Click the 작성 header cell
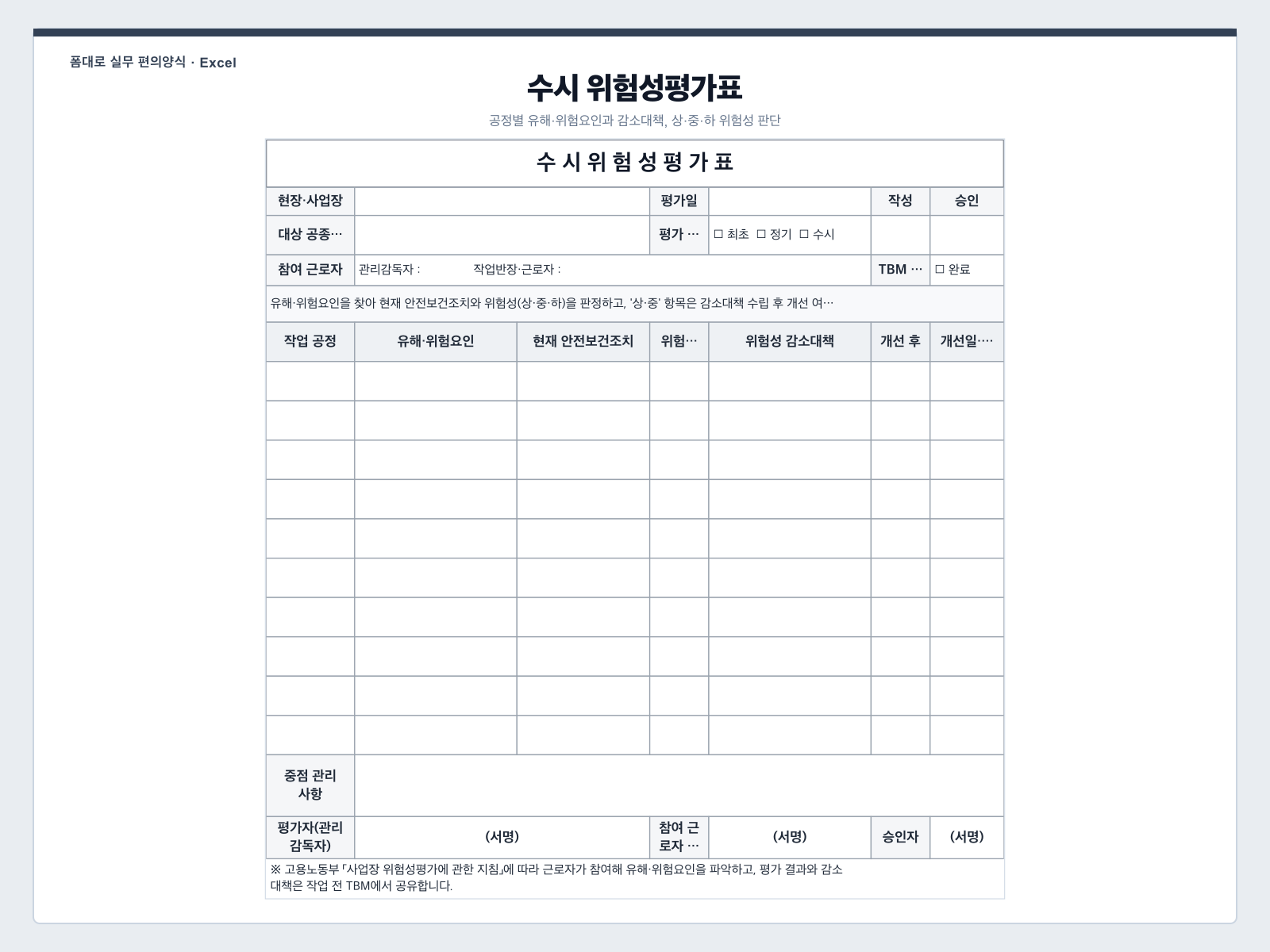This screenshot has width=1270, height=952. tap(900, 202)
